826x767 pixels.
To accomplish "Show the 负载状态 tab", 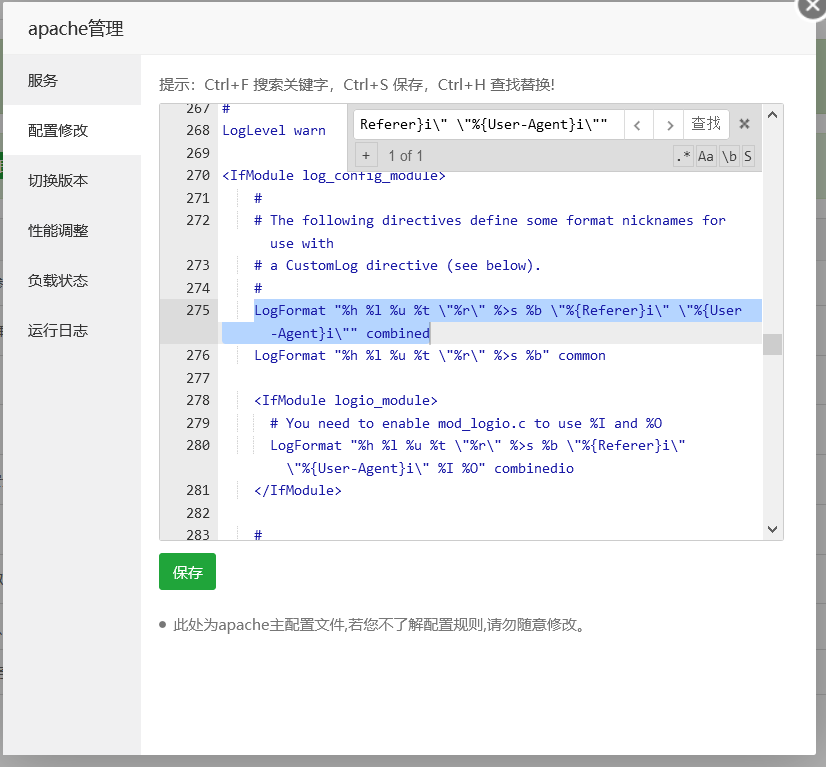I will 58,280.
